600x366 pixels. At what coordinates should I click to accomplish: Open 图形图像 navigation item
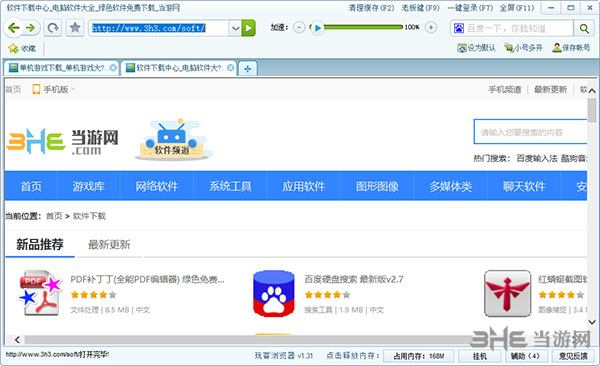(377, 186)
